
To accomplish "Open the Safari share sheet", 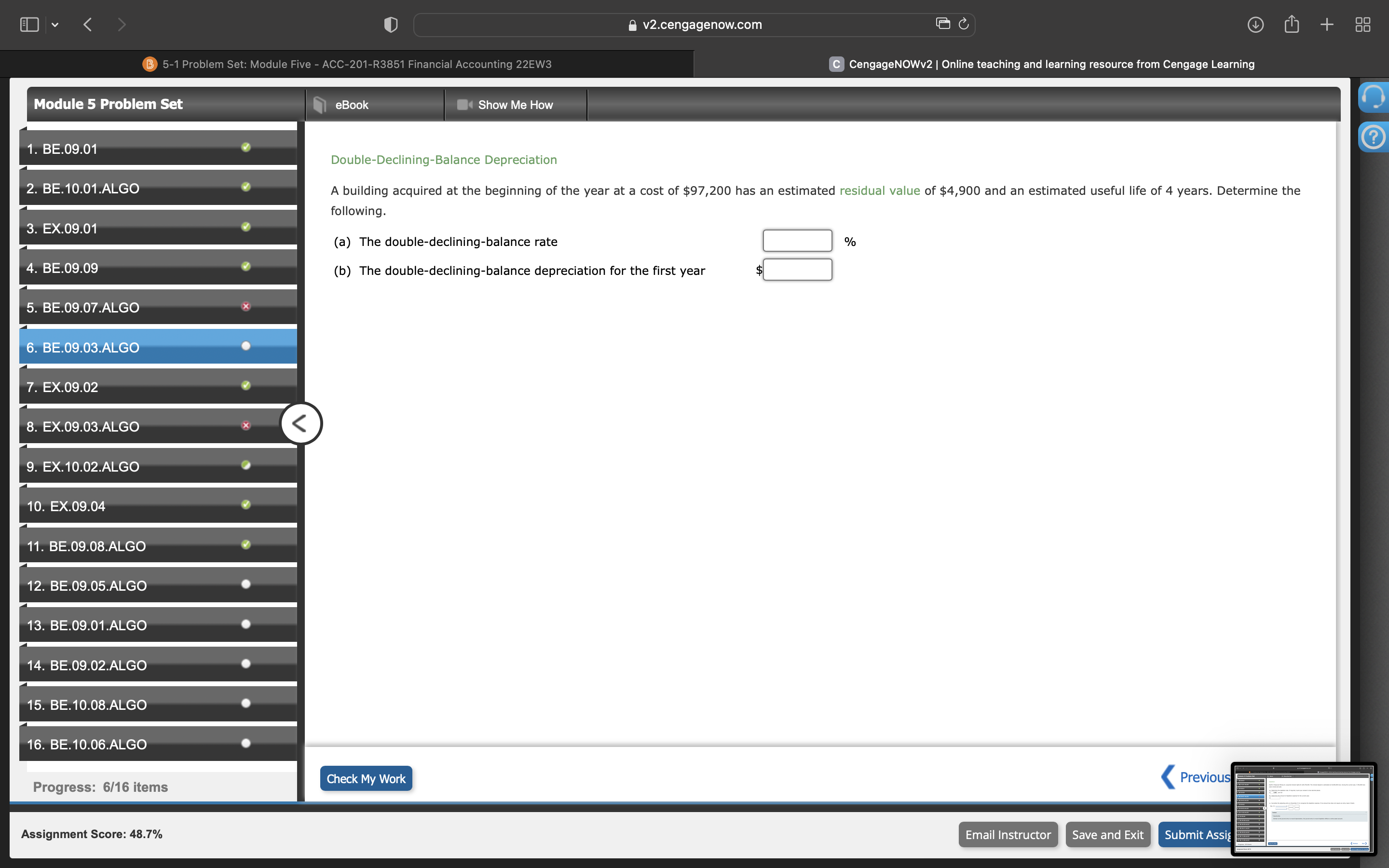I will 1292,24.
